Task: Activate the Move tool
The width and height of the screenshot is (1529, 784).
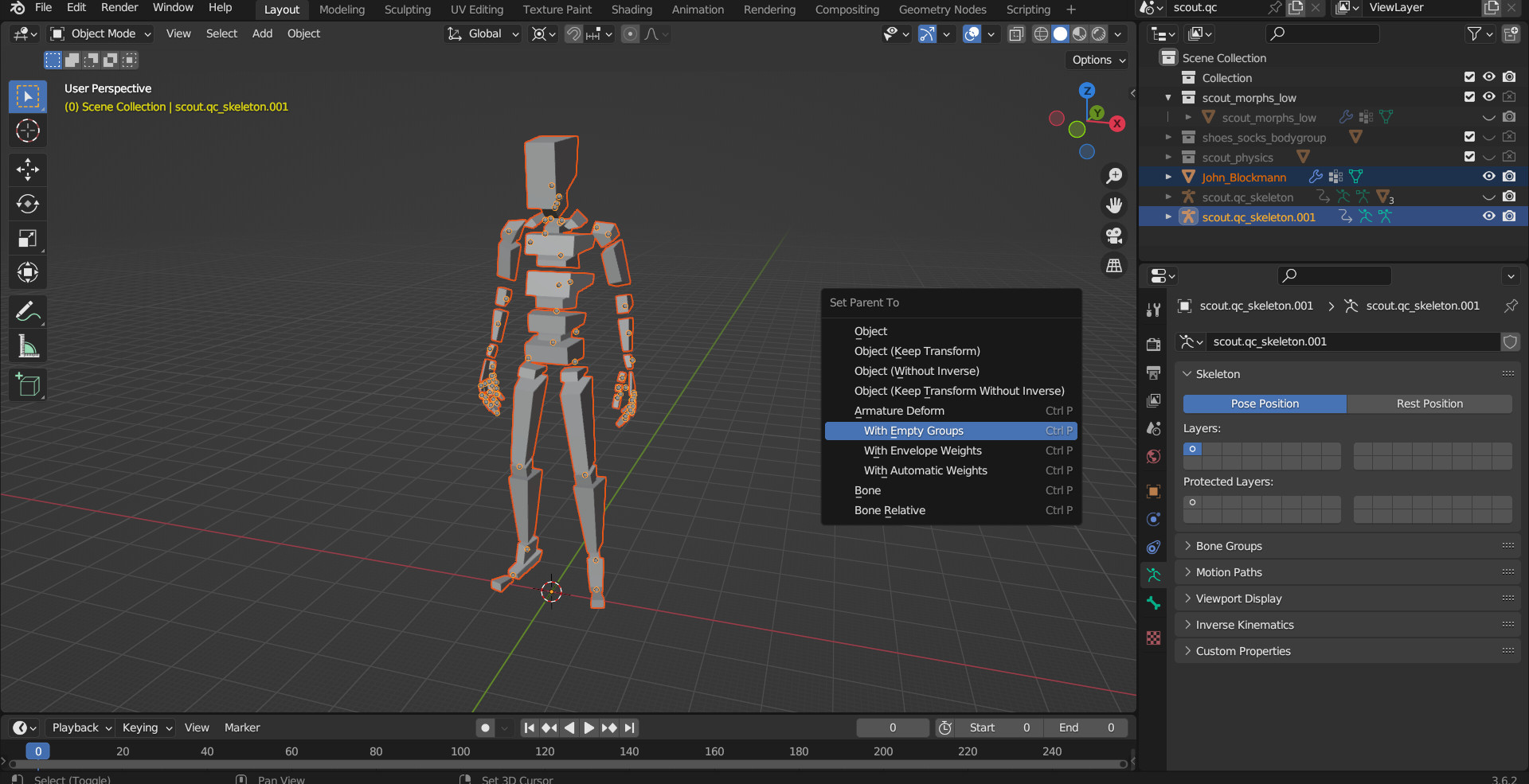Action: click(28, 169)
